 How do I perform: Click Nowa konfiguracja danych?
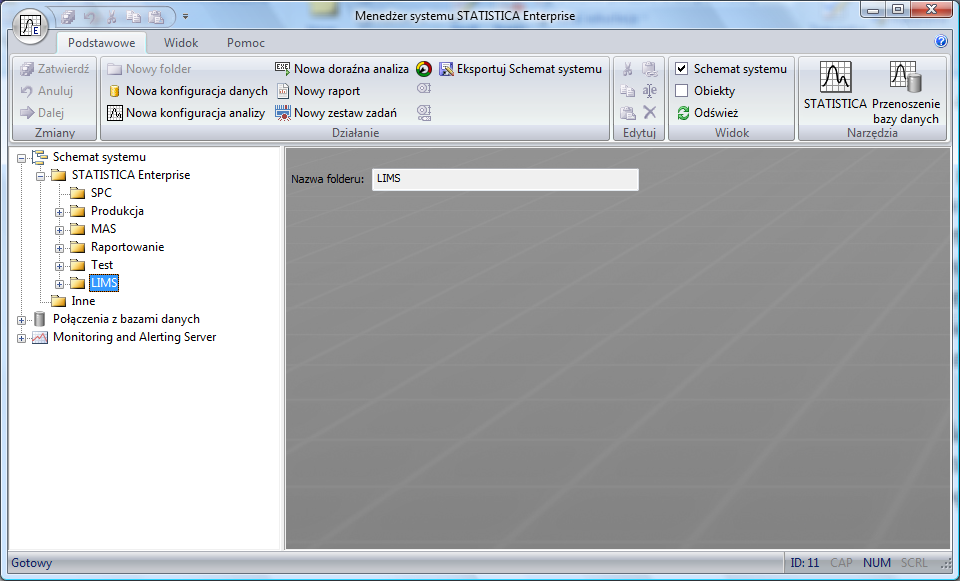coord(188,91)
